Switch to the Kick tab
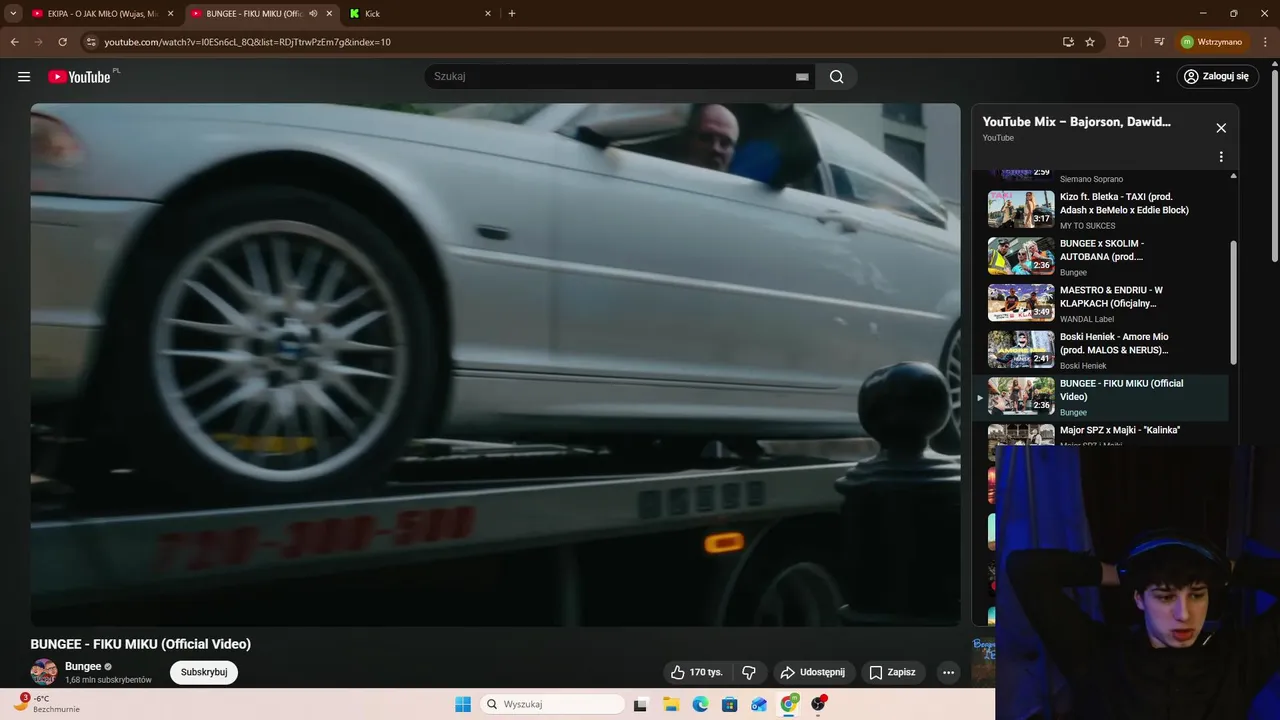Viewport: 1280px width, 720px height. tap(420, 14)
